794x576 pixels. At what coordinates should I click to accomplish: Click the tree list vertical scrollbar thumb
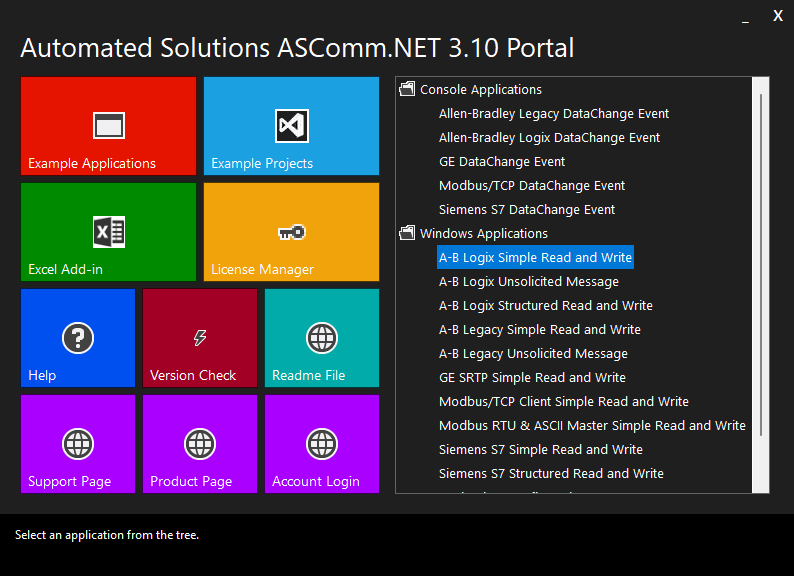tap(761, 264)
